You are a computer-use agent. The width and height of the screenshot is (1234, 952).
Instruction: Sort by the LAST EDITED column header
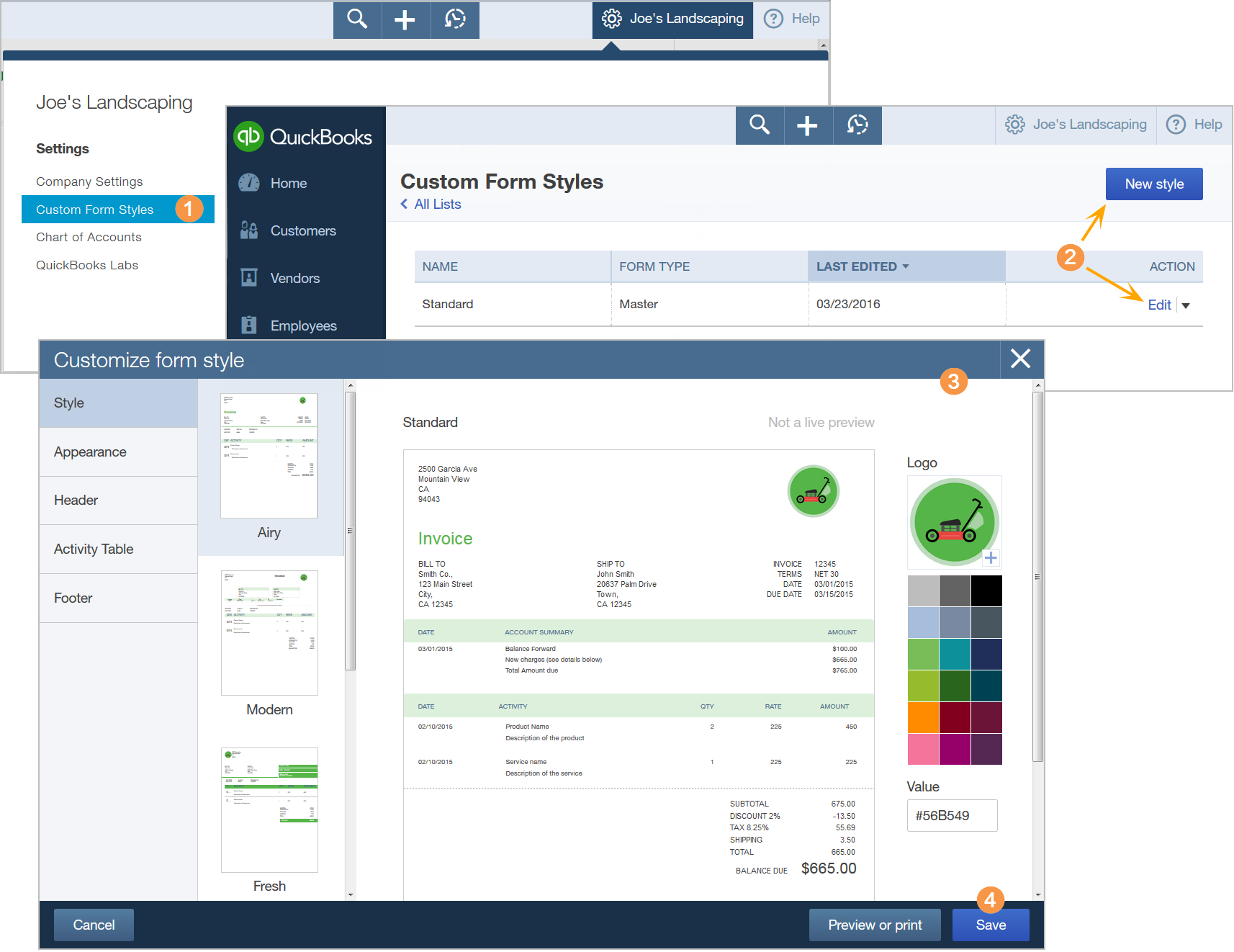[x=906, y=266]
